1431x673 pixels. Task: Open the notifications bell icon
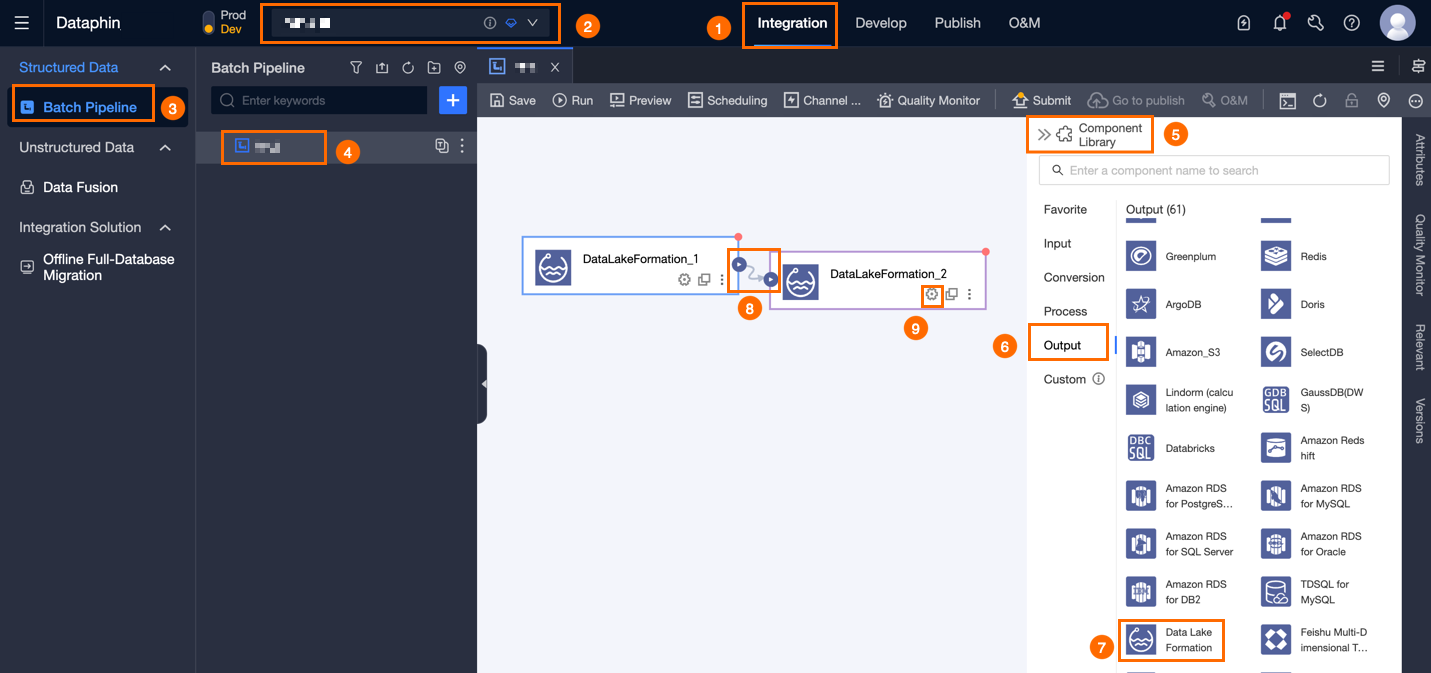point(1279,23)
